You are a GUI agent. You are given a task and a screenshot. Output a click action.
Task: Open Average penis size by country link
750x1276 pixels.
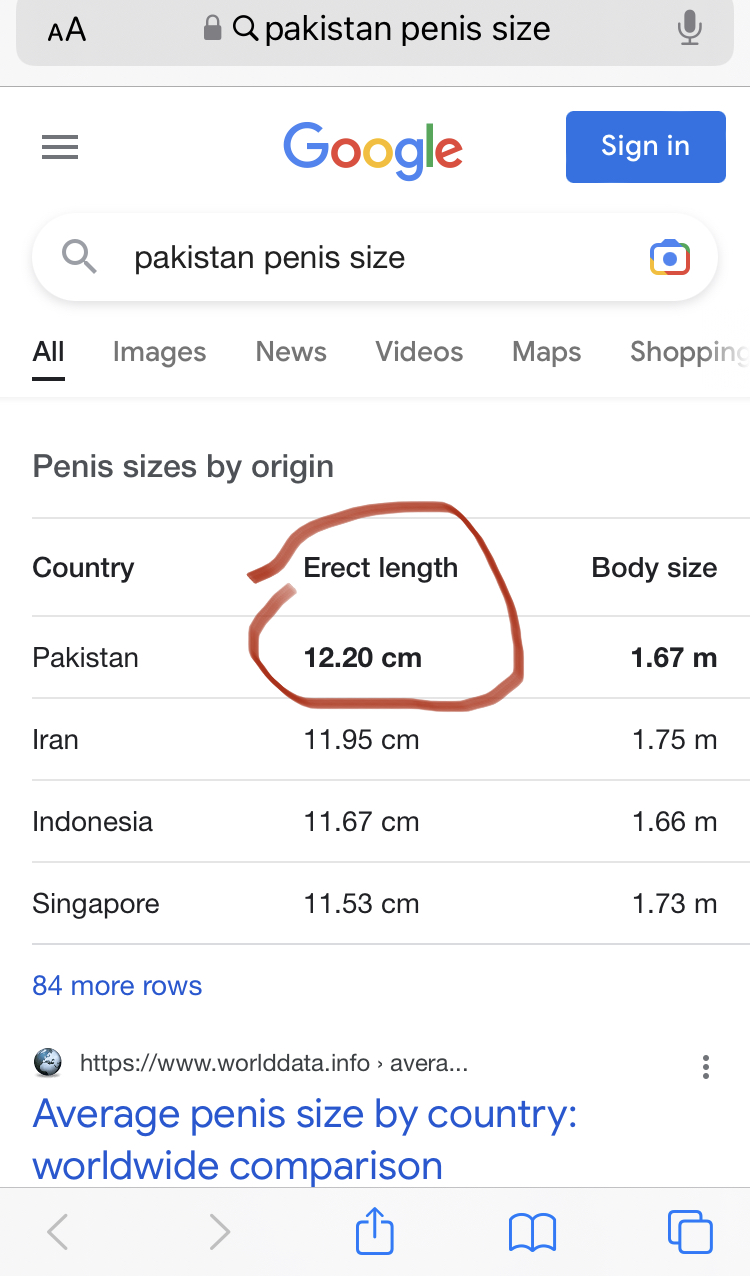click(x=305, y=1140)
